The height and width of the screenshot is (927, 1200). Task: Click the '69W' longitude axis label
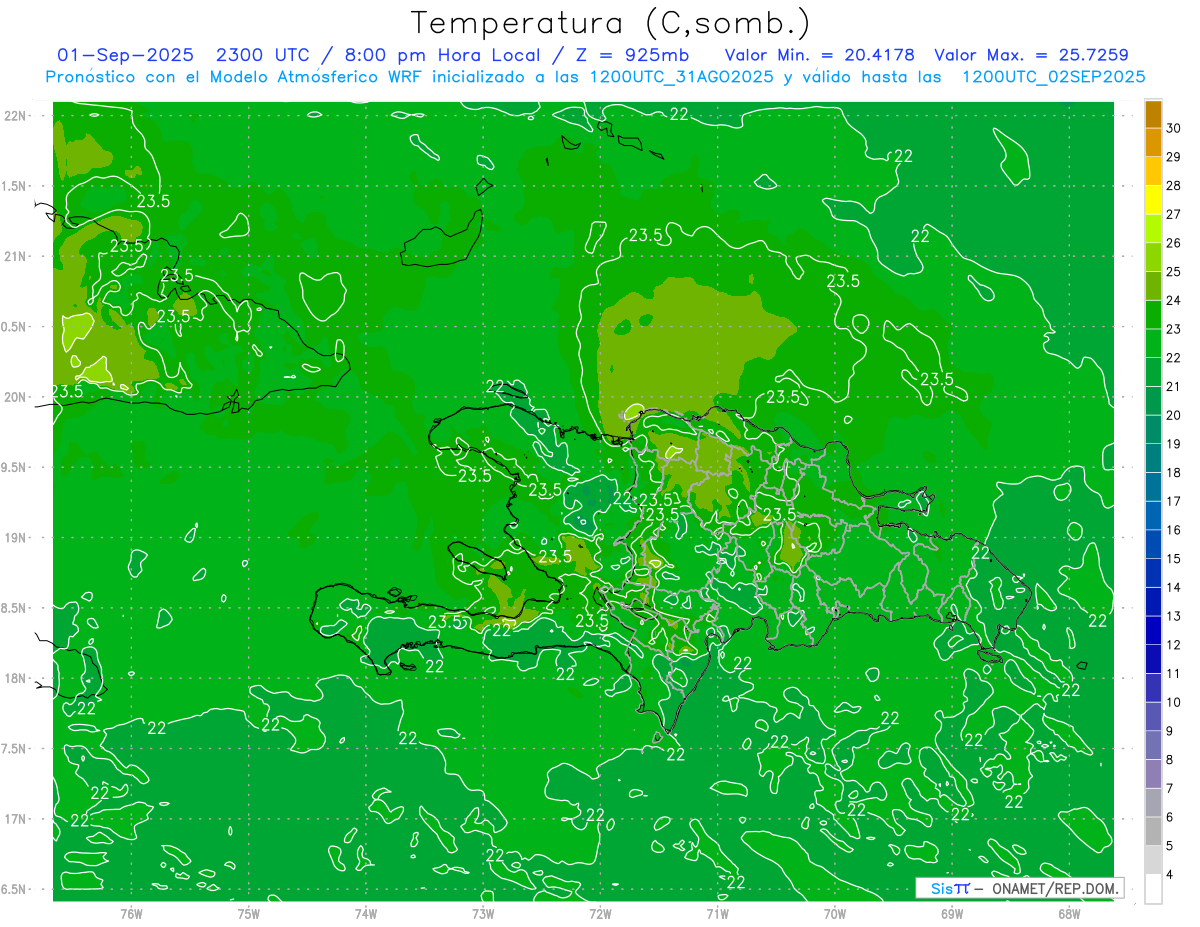952,914
